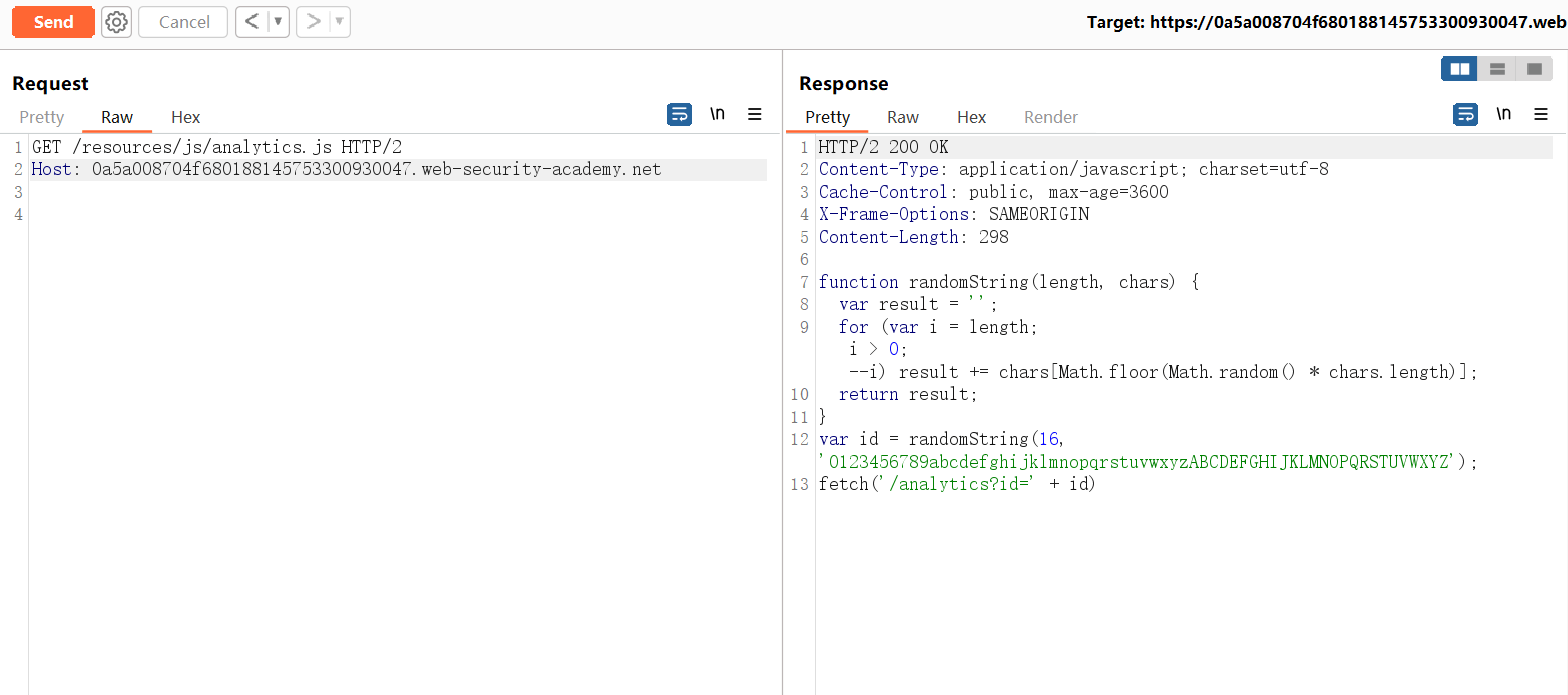Expand the forward history dropdown arrow
The width and height of the screenshot is (1568, 695).
pos(339,22)
